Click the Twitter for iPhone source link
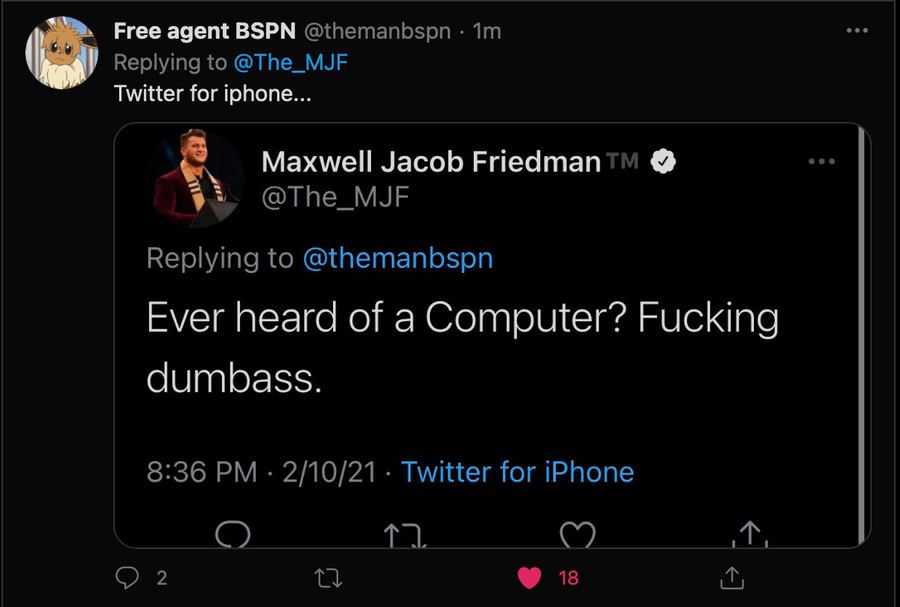The width and height of the screenshot is (900, 607). (x=517, y=472)
